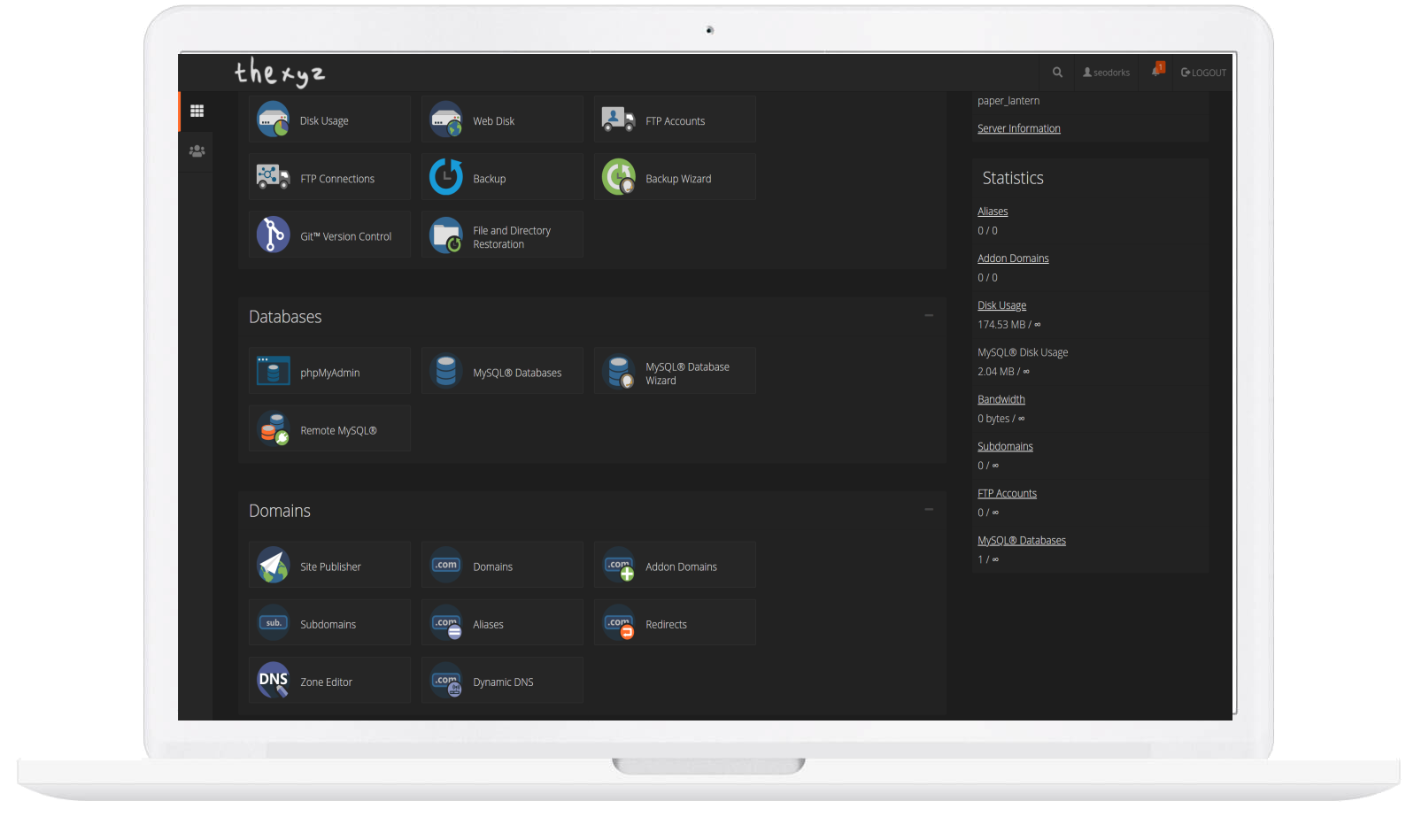Screen dimensions: 1414x840
Task: Click the Bandwidth statistics link
Action: 1001,399
